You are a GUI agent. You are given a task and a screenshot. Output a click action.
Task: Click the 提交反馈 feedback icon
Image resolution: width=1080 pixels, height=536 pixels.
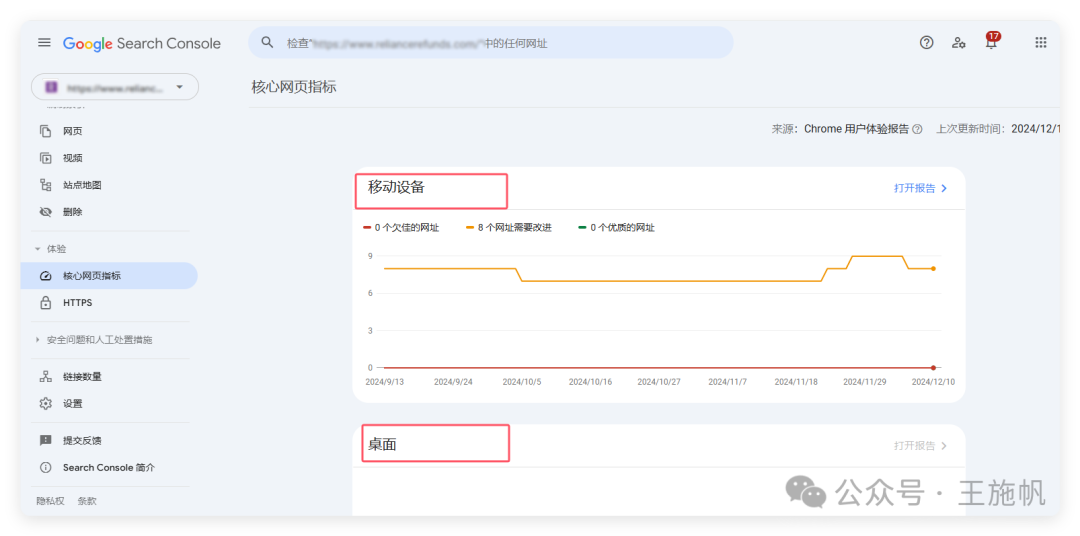point(45,440)
